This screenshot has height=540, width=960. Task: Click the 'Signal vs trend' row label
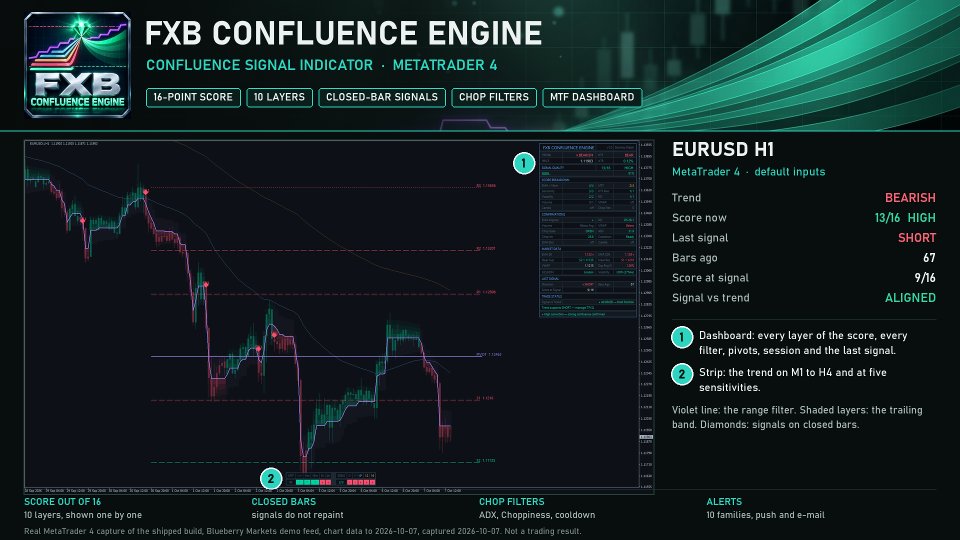click(710, 298)
